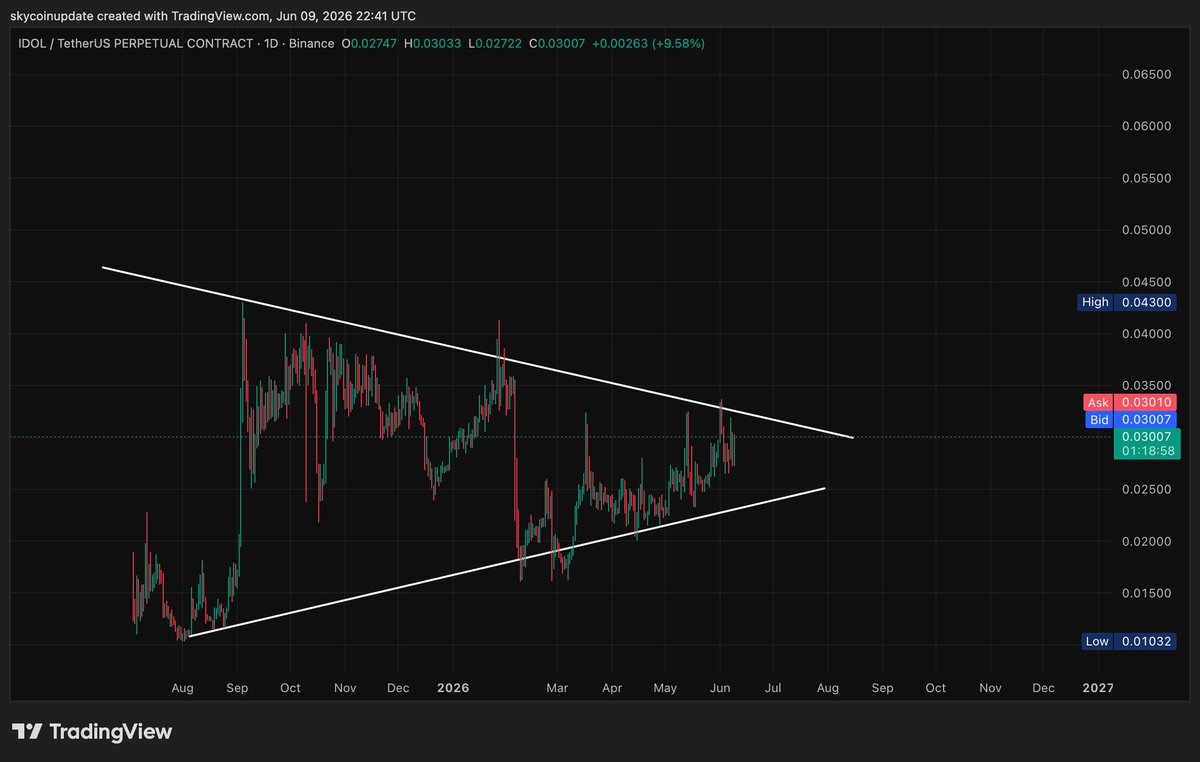1200x762 pixels.
Task: Click the 2027 year label on time axis
Action: [x=1098, y=688]
